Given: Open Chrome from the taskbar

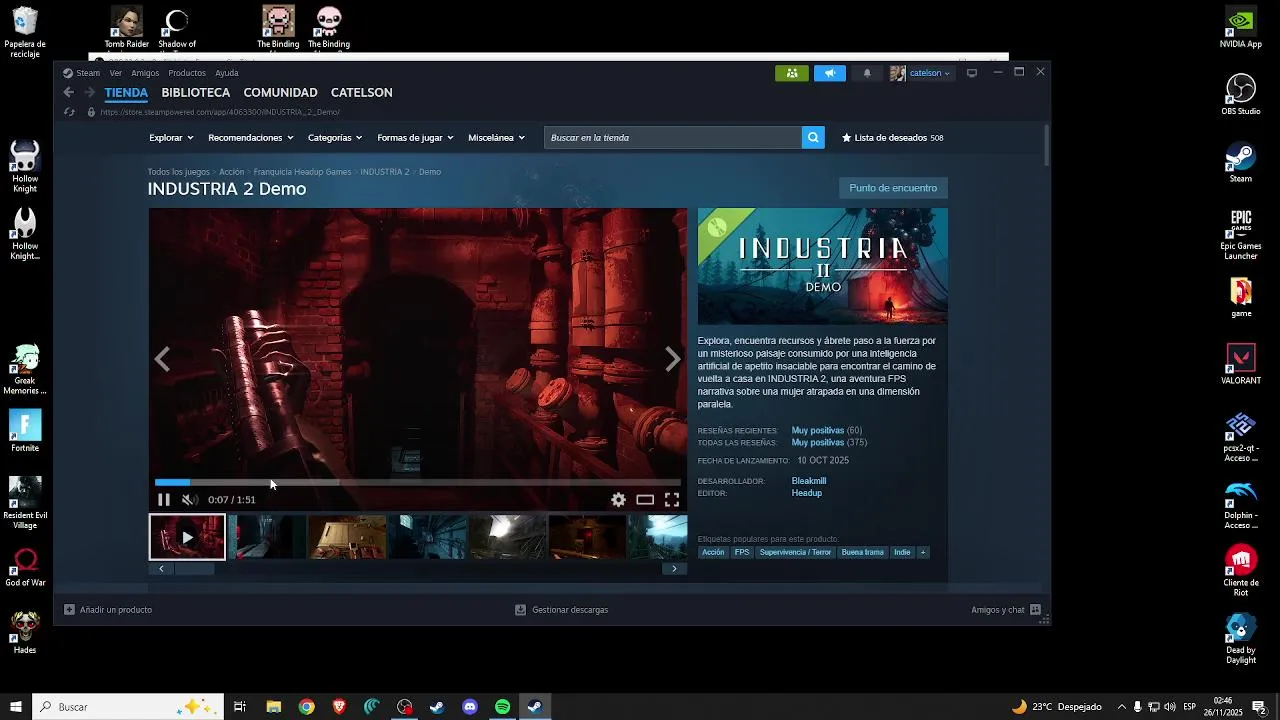Looking at the screenshot, I should point(306,707).
